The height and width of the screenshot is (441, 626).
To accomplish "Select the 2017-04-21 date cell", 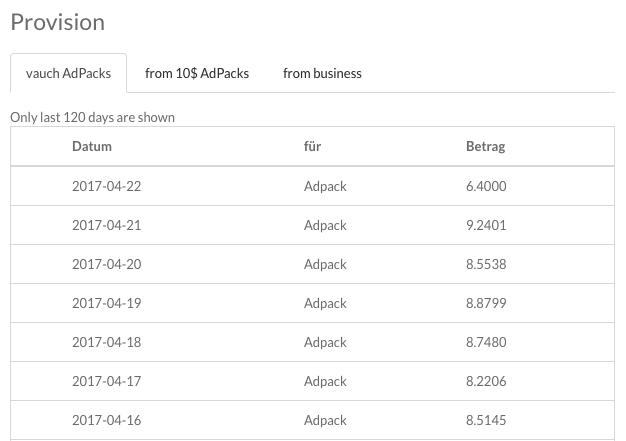I will click(x=107, y=225).
